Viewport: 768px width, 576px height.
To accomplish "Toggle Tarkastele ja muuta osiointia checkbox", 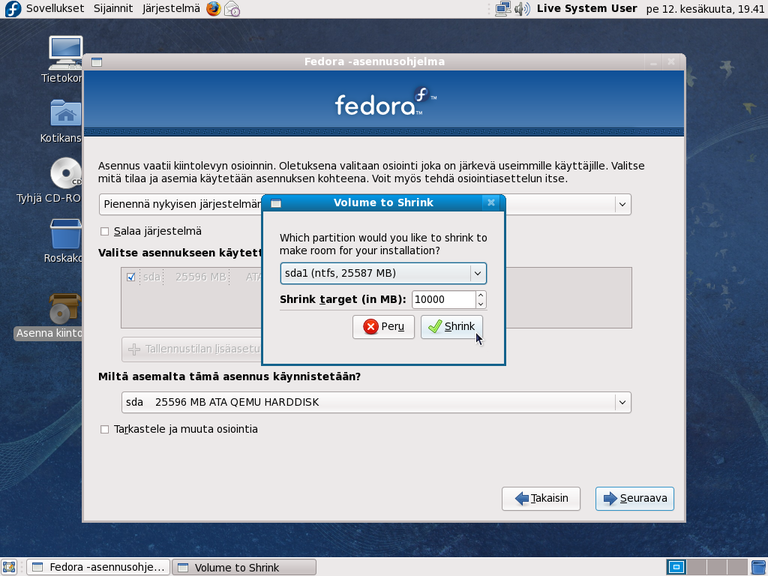I will pyautogui.click(x=105, y=429).
